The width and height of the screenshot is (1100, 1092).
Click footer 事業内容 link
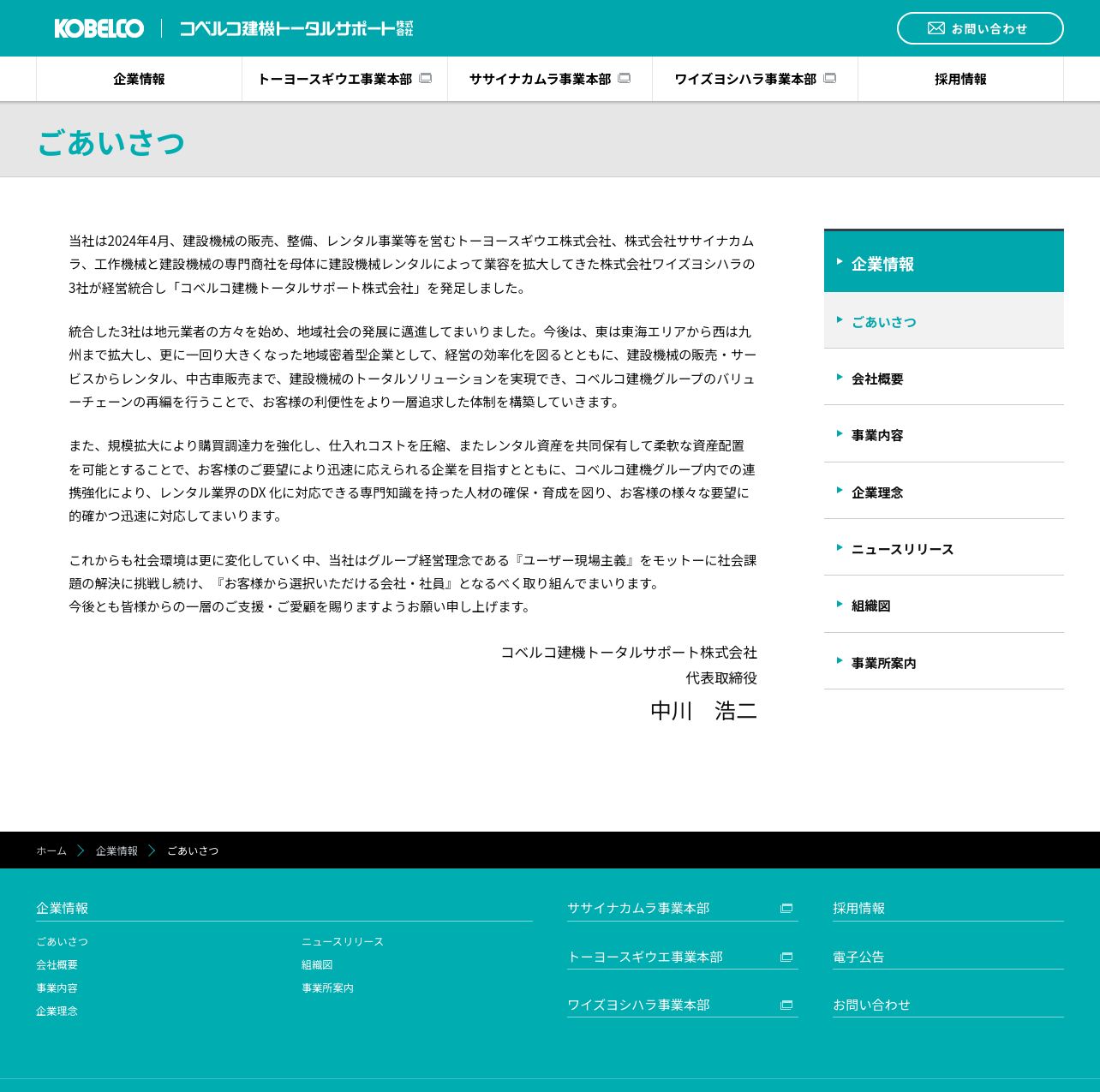57,988
